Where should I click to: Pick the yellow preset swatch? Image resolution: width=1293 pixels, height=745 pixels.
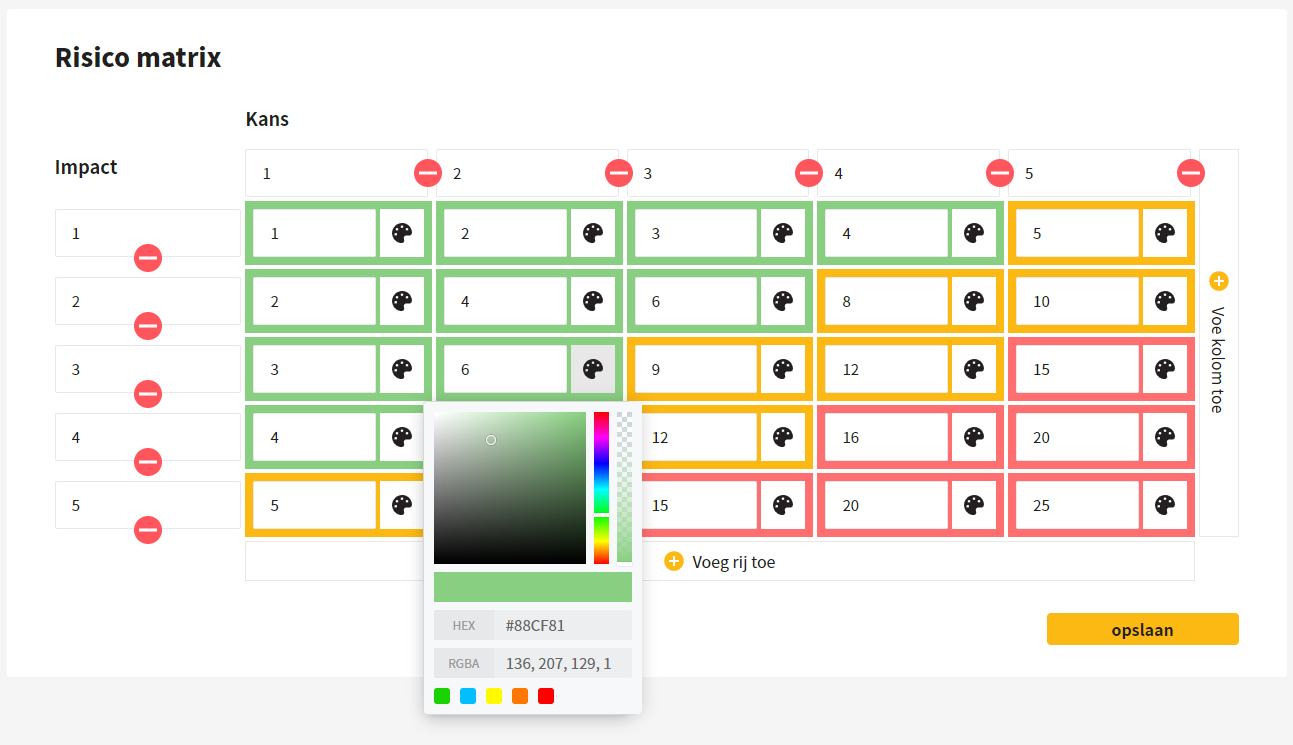coord(494,696)
